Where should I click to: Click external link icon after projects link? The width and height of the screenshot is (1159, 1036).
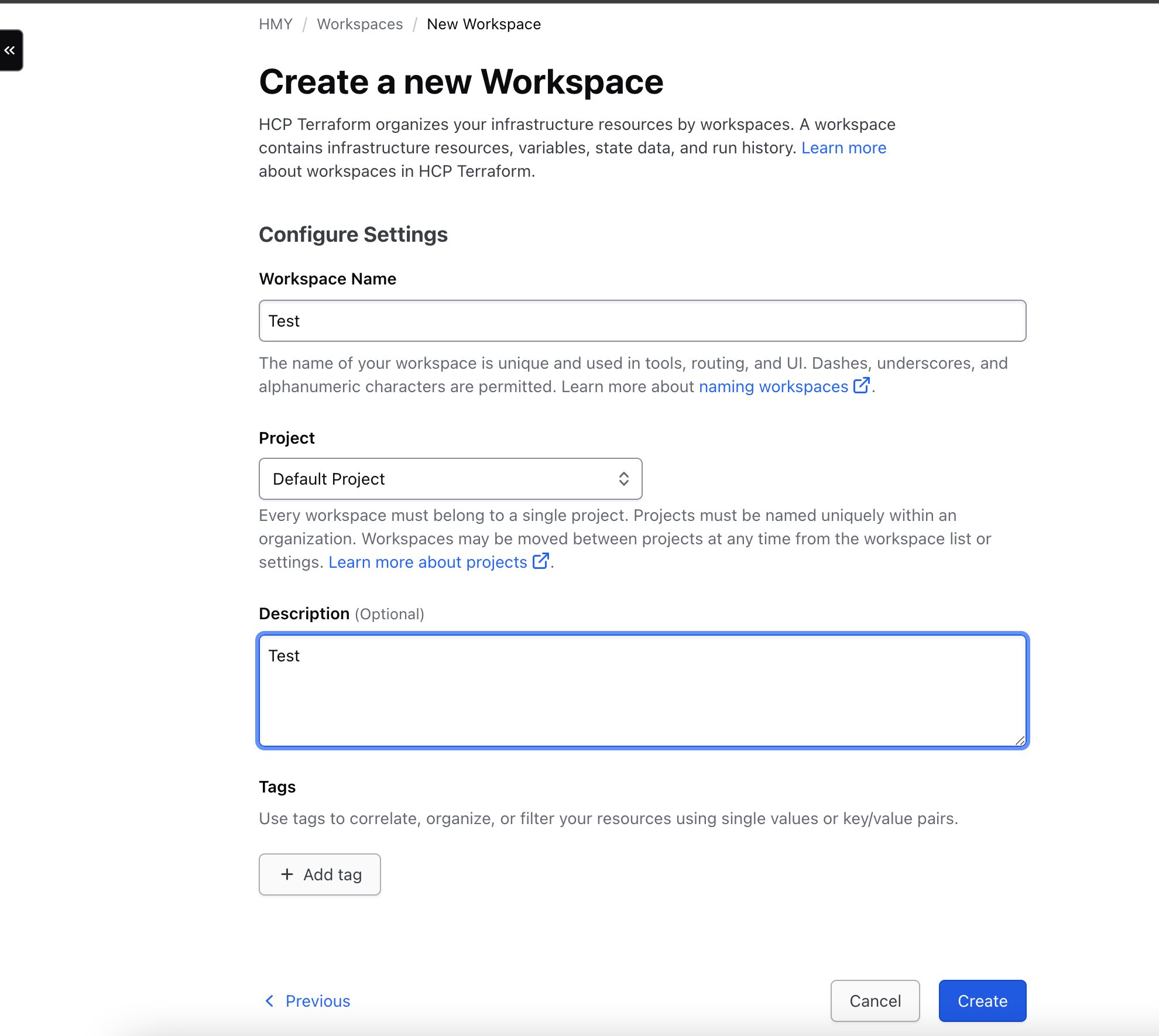(x=540, y=561)
